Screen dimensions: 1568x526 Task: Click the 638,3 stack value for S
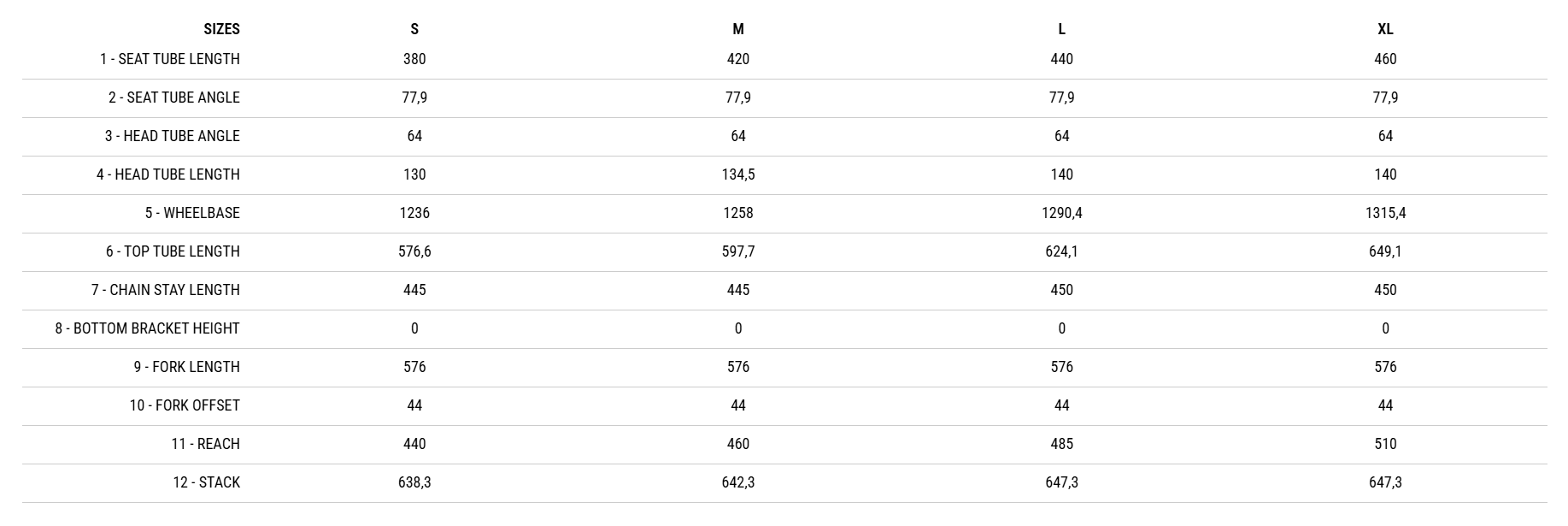414,482
